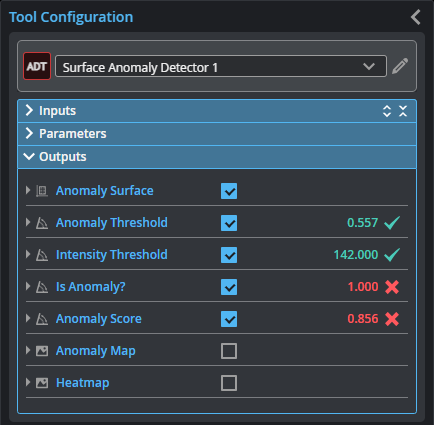The height and width of the screenshot is (425, 434).
Task: Click red X fail icon for Anomaly Score
Action: click(392, 319)
